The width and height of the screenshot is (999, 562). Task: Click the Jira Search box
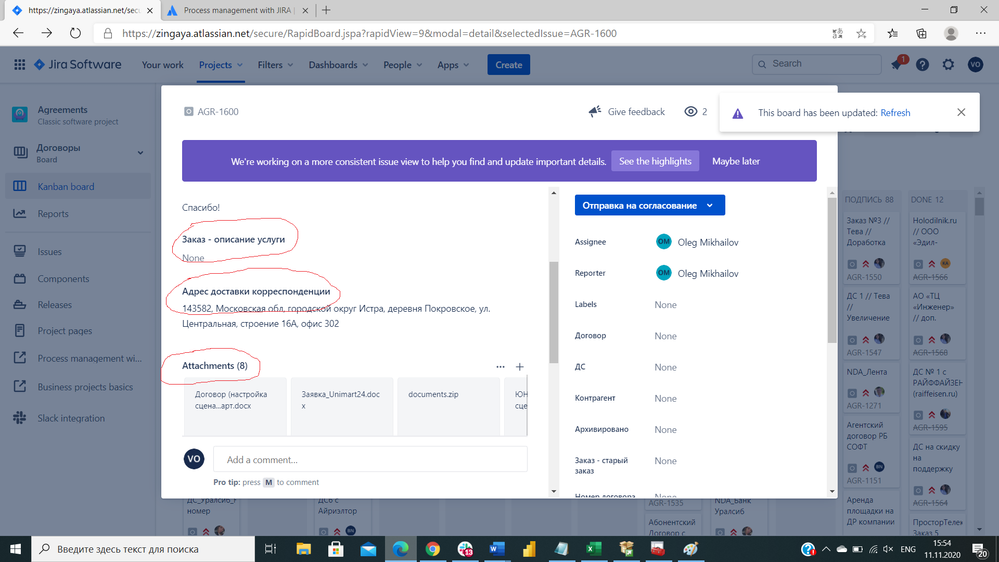817,64
